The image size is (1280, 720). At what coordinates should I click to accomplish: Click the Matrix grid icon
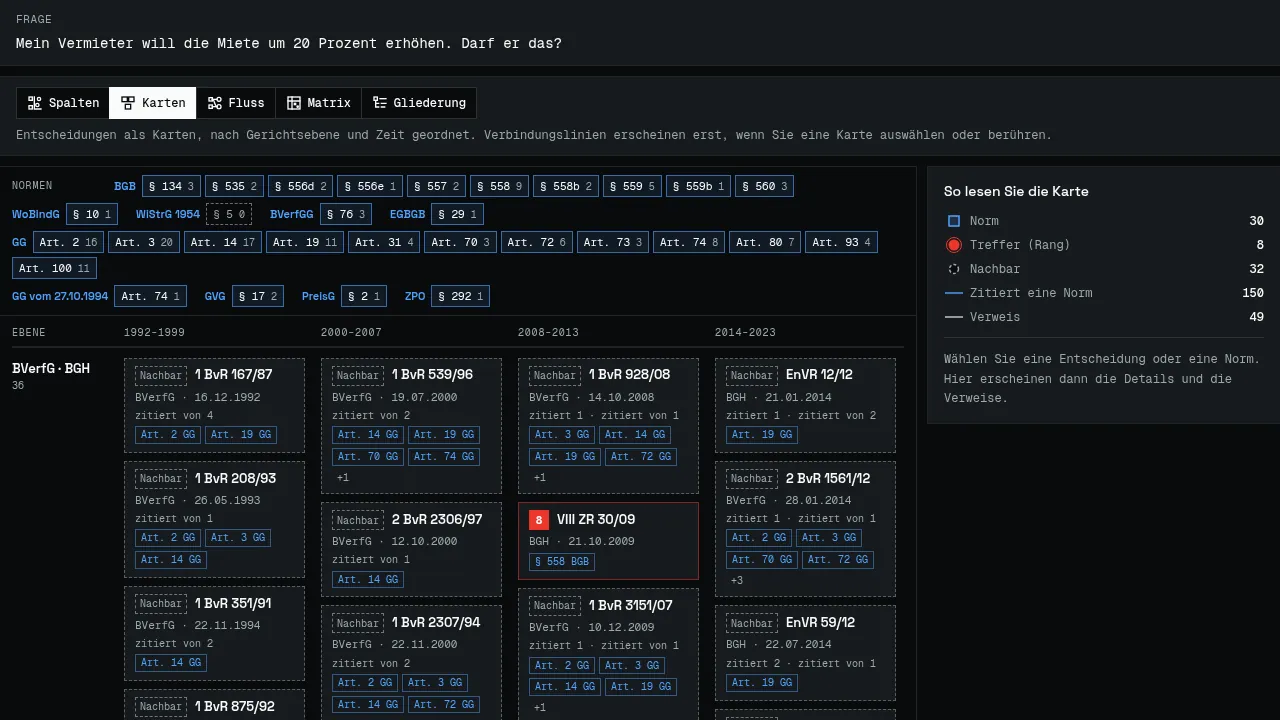[294, 103]
